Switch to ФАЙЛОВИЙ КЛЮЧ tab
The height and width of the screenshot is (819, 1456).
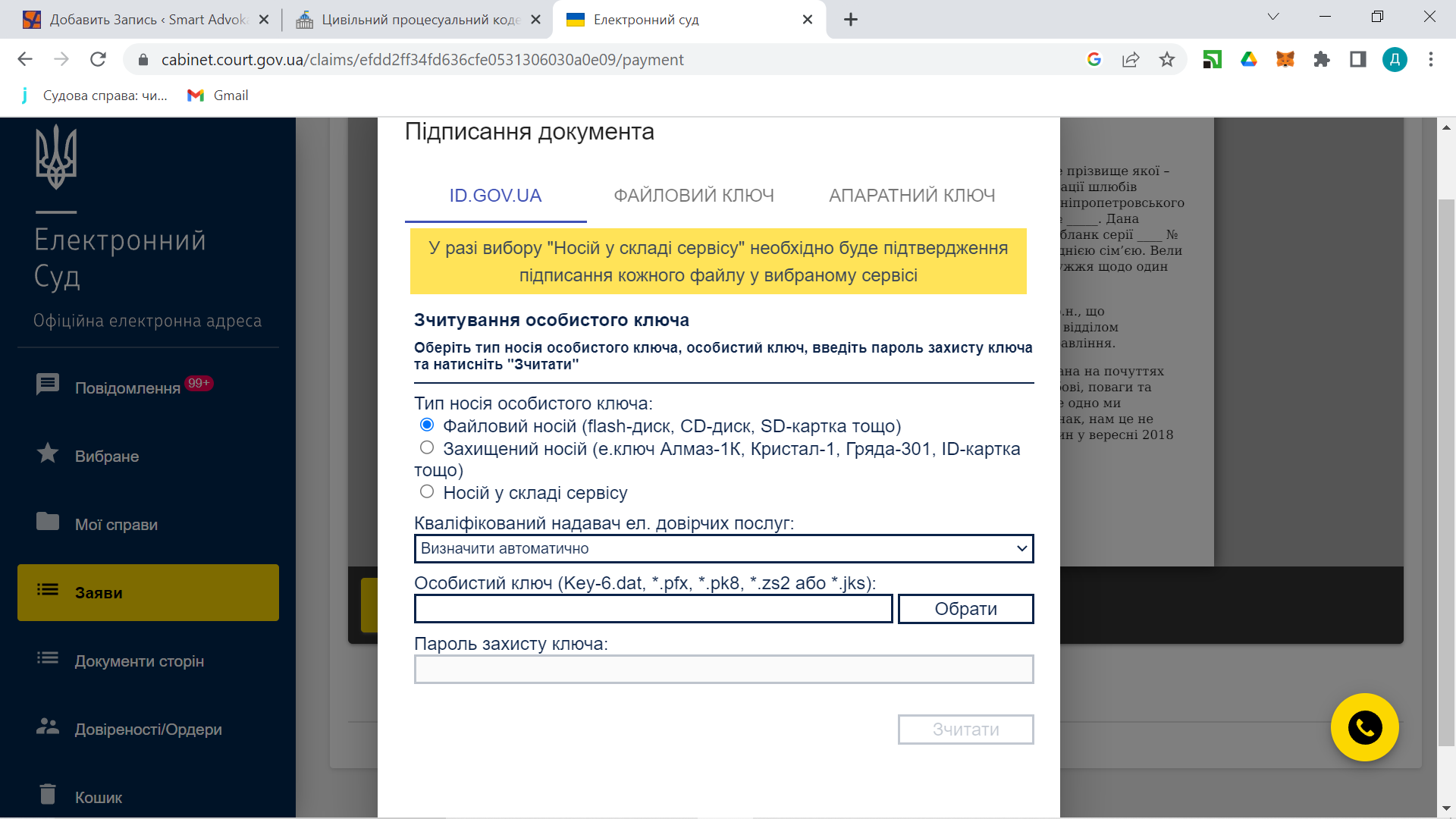coord(693,196)
